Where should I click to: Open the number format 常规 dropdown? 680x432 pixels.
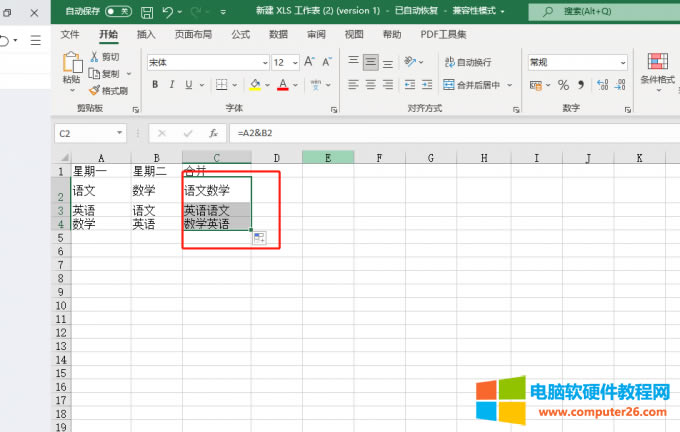tap(622, 62)
